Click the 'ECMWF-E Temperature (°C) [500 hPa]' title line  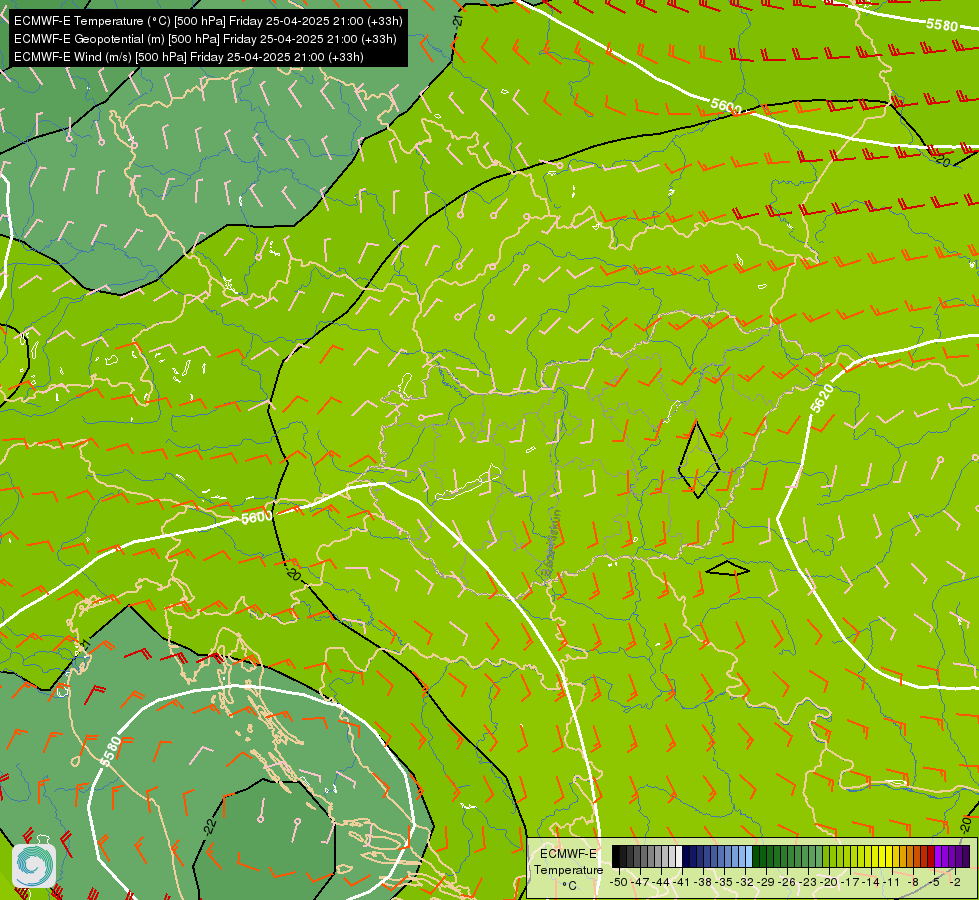pos(208,21)
